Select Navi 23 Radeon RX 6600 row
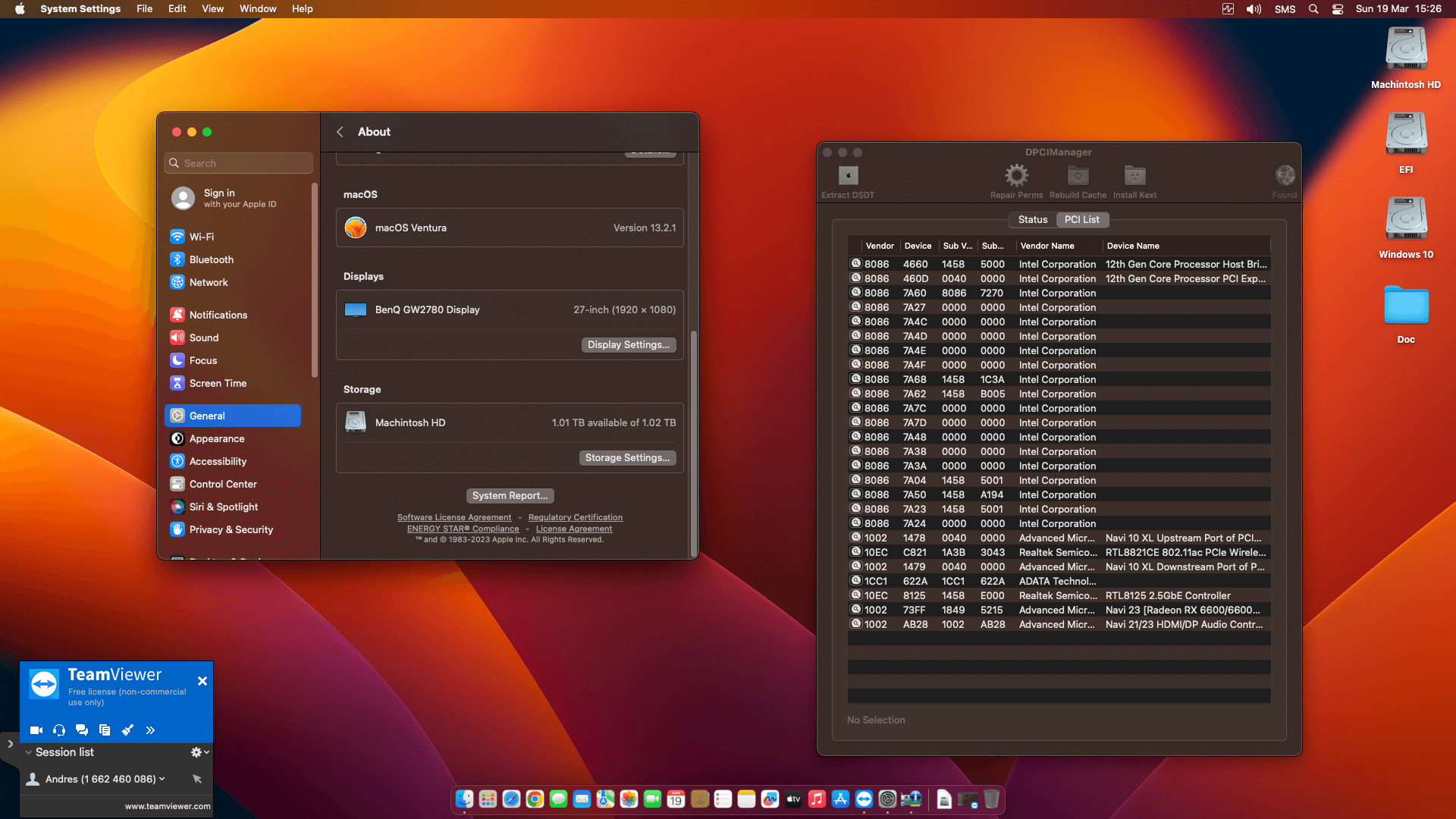The height and width of the screenshot is (819, 1456). point(1059,610)
